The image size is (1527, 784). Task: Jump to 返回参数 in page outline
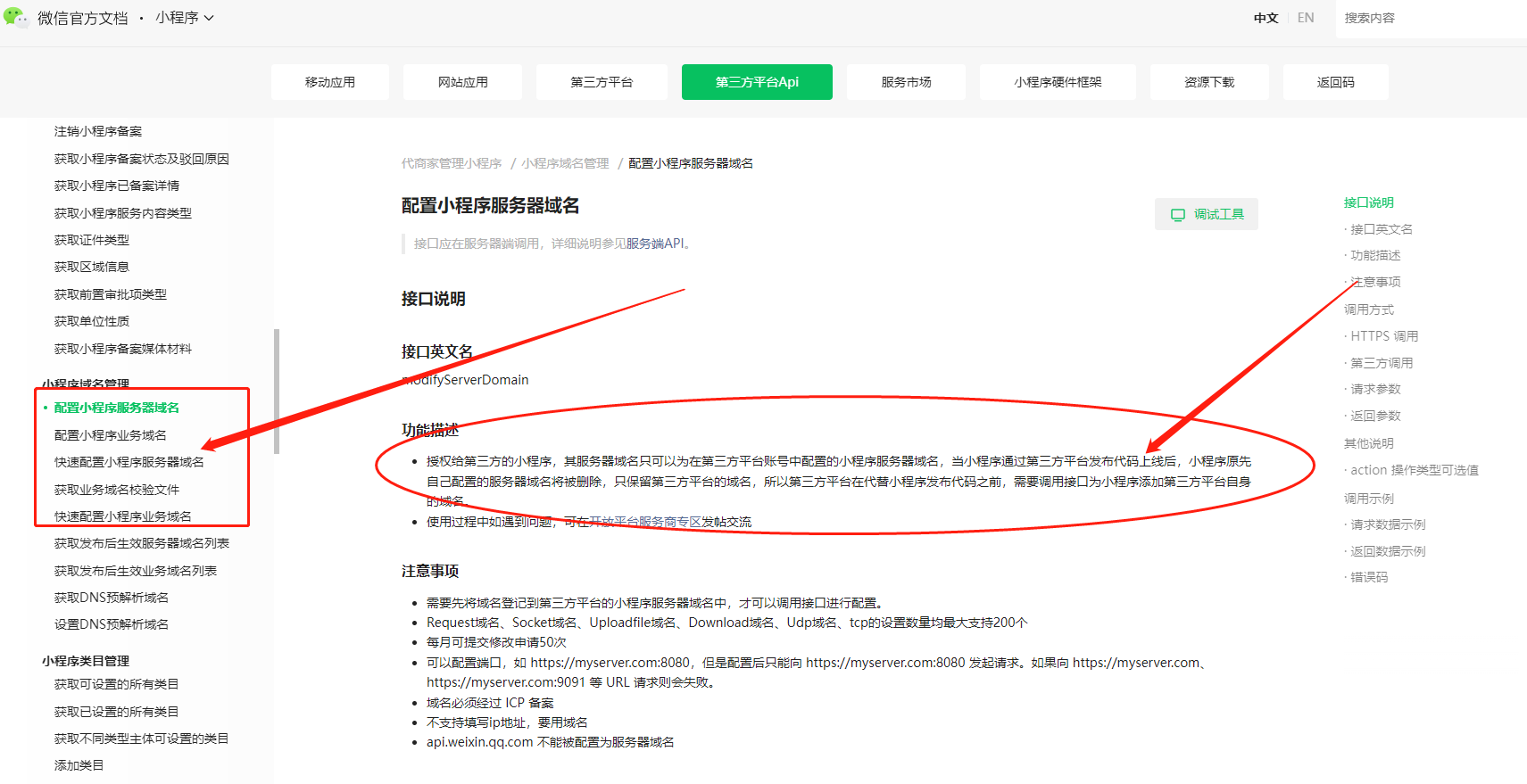(1375, 416)
